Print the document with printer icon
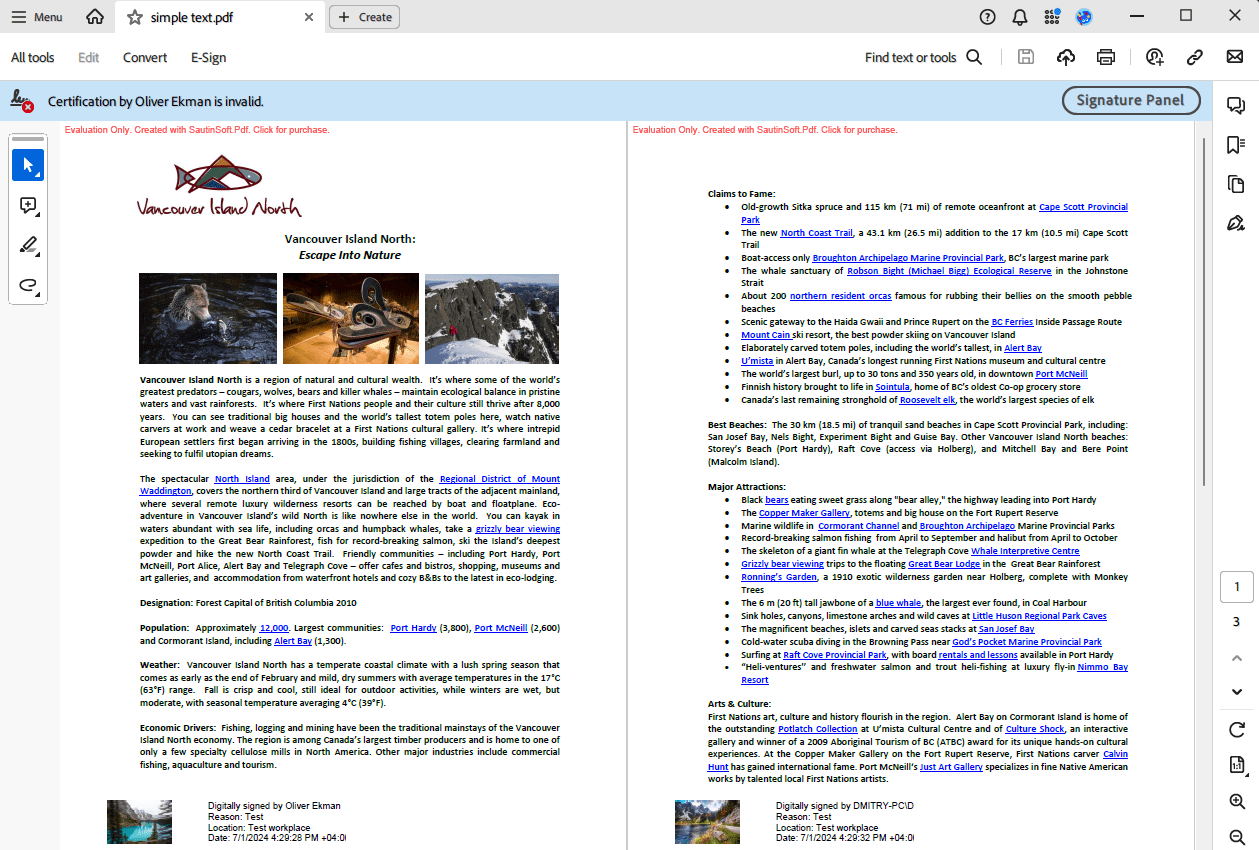 click(1105, 57)
